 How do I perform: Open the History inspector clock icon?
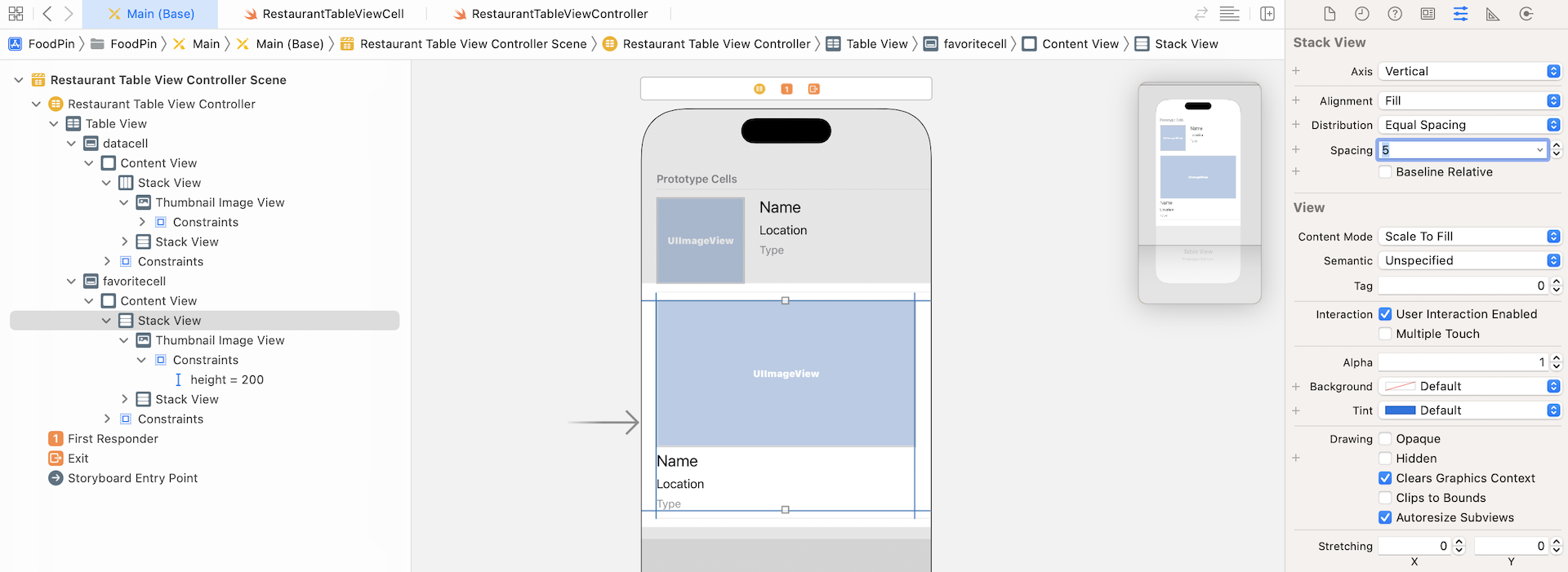[x=1362, y=14]
